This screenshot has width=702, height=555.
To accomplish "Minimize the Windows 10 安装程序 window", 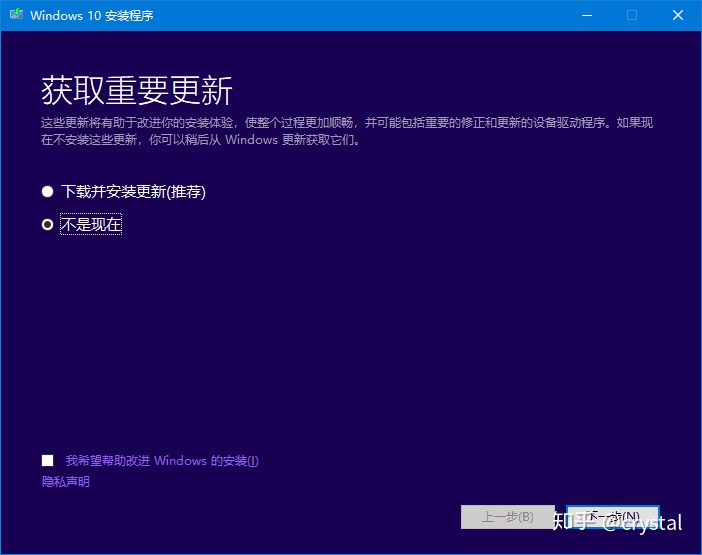I will (x=587, y=15).
